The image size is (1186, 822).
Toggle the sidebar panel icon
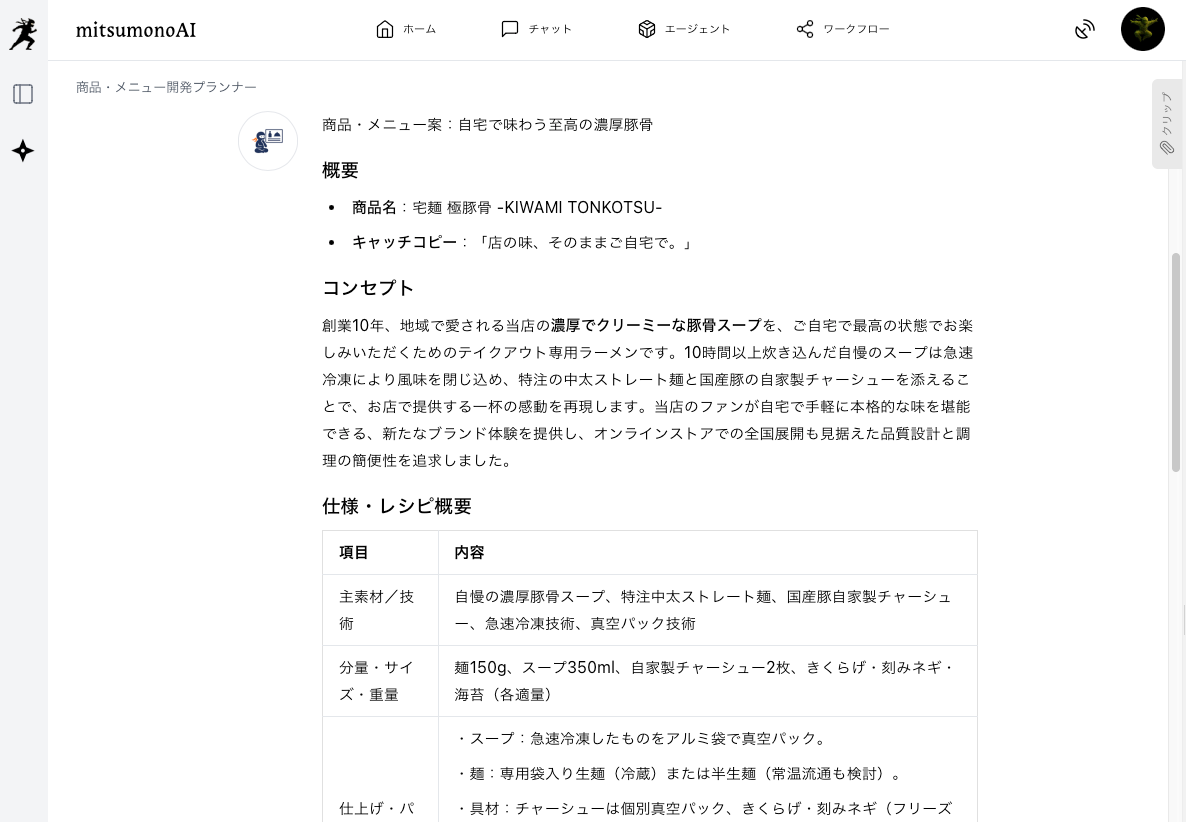point(23,94)
